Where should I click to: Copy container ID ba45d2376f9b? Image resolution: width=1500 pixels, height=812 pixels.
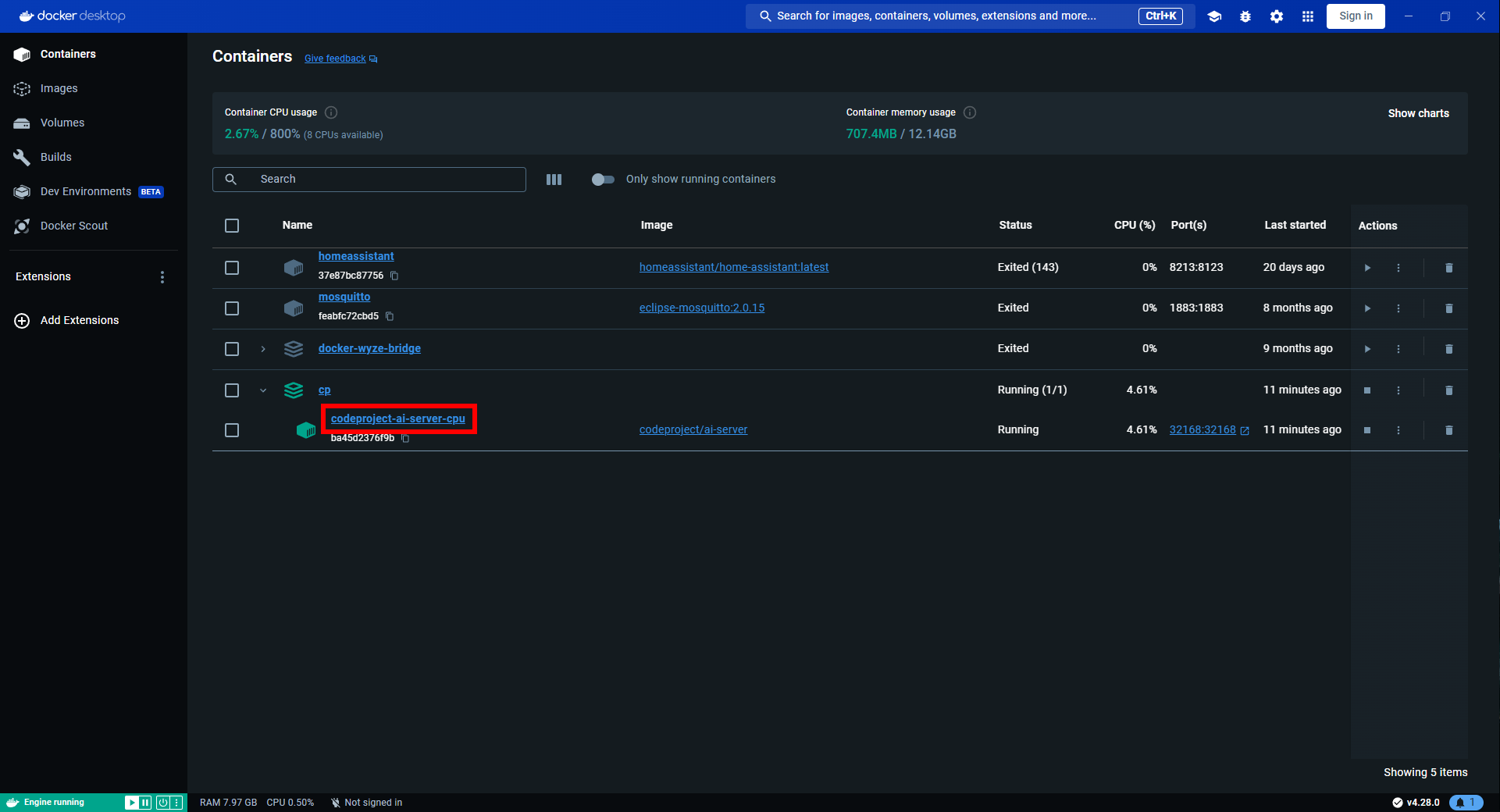405,438
